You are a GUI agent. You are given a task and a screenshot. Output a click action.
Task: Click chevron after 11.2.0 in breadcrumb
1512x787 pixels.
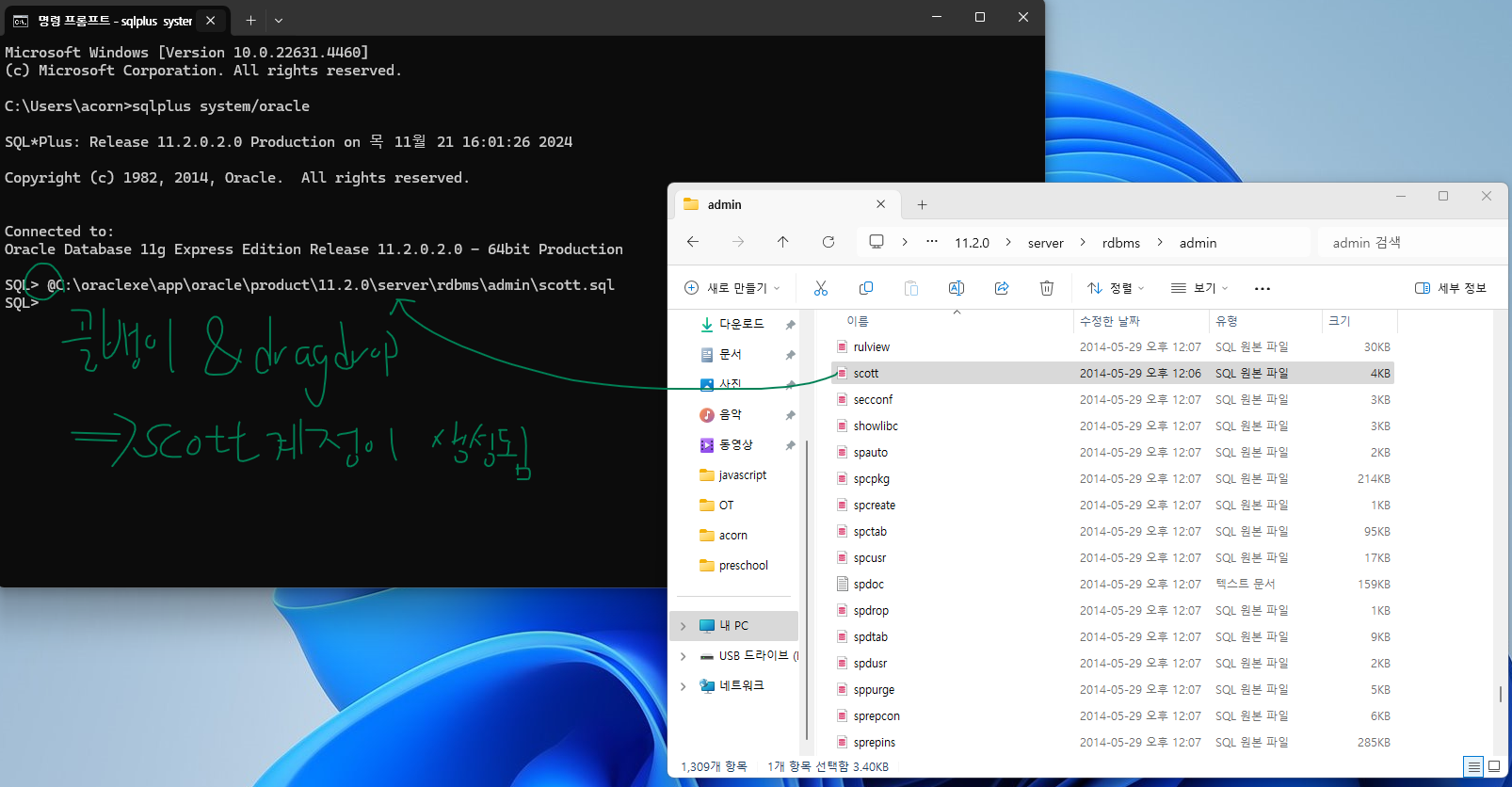point(1008,242)
